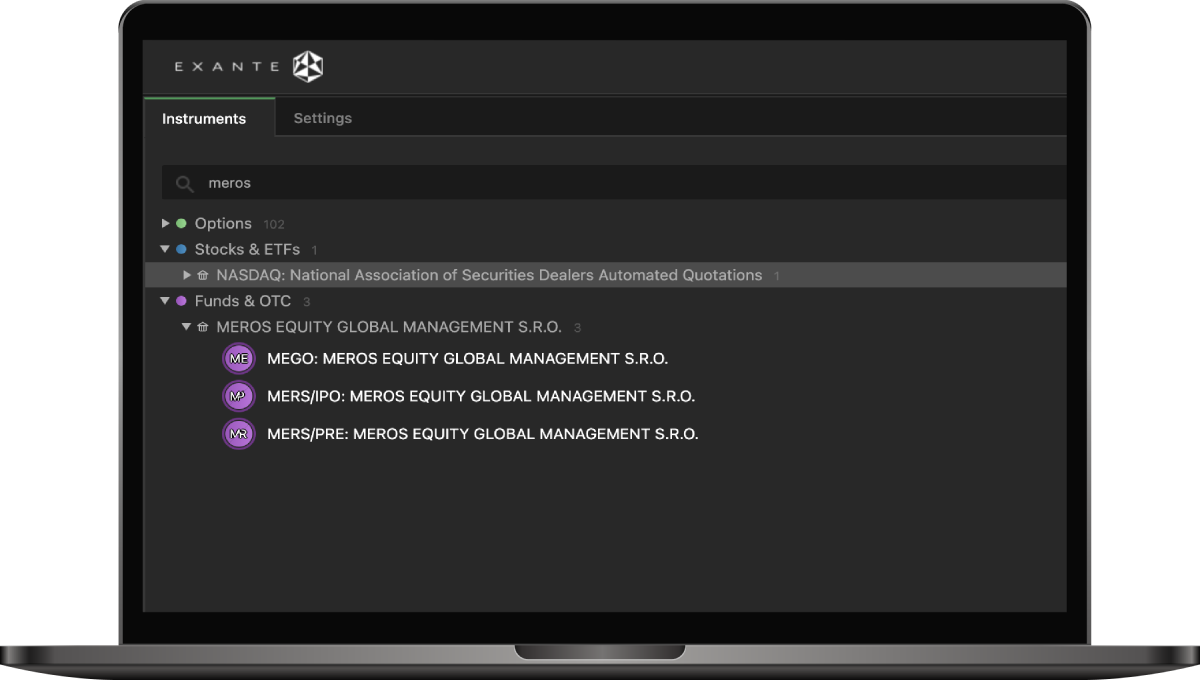Select the MERS/IPO instrument row

pos(480,396)
